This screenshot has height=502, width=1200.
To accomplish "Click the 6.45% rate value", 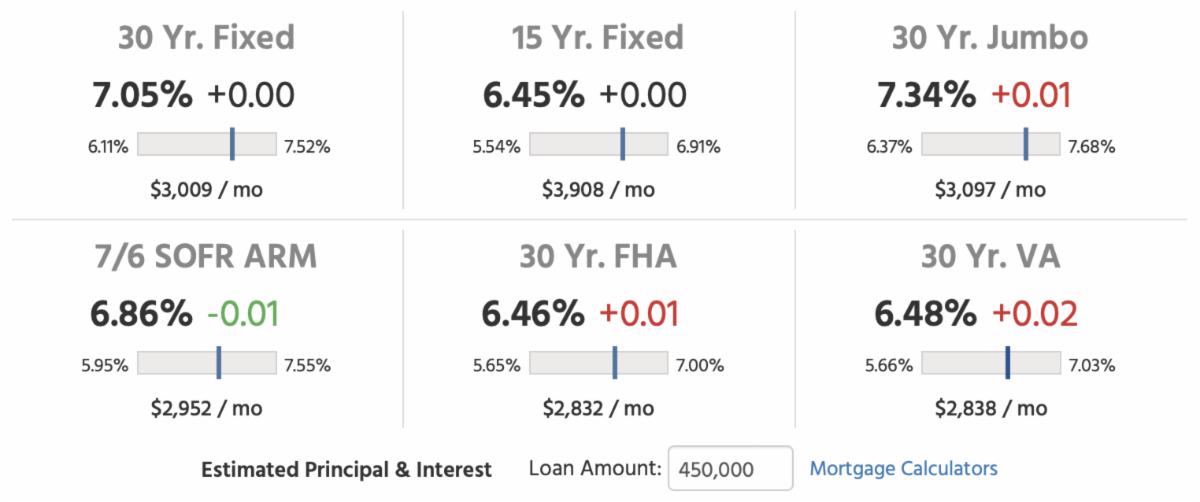I will [534, 96].
